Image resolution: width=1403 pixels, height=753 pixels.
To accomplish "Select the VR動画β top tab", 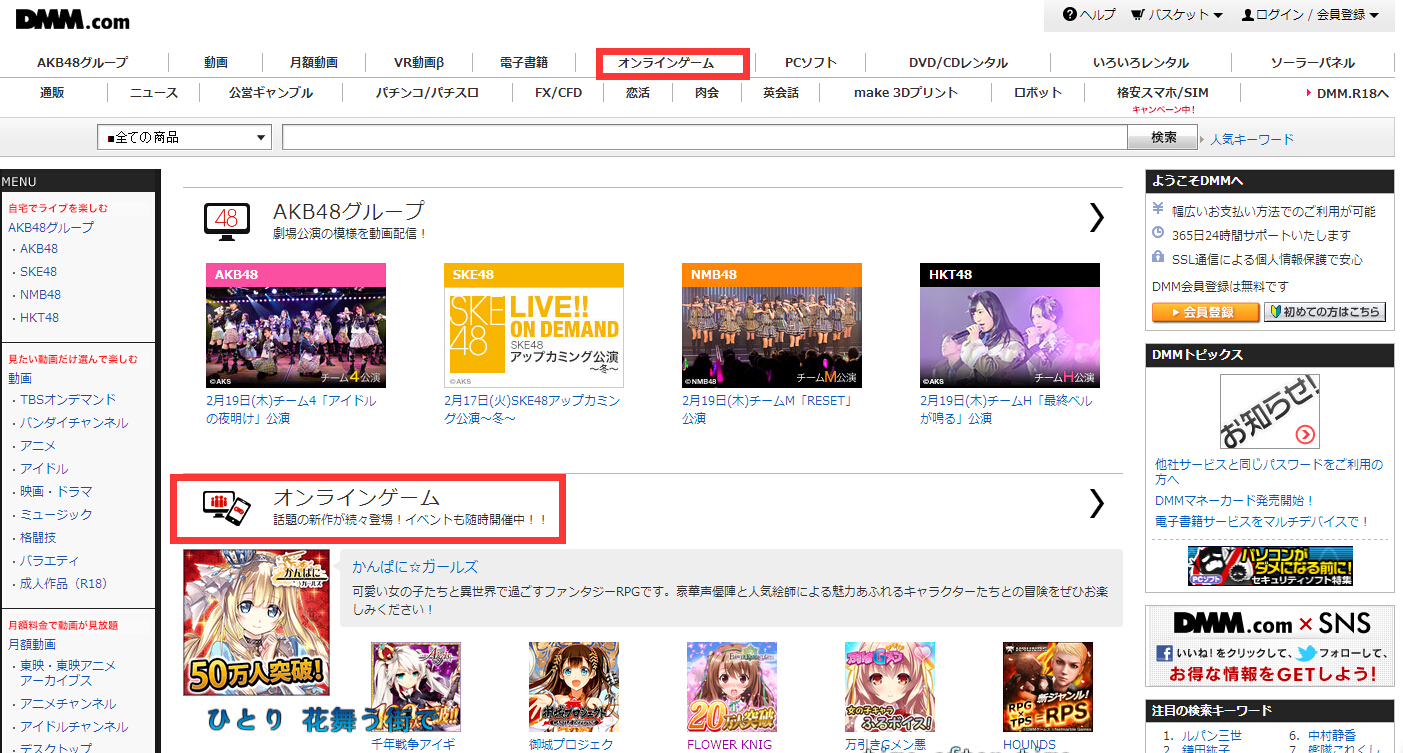I will pyautogui.click(x=418, y=63).
